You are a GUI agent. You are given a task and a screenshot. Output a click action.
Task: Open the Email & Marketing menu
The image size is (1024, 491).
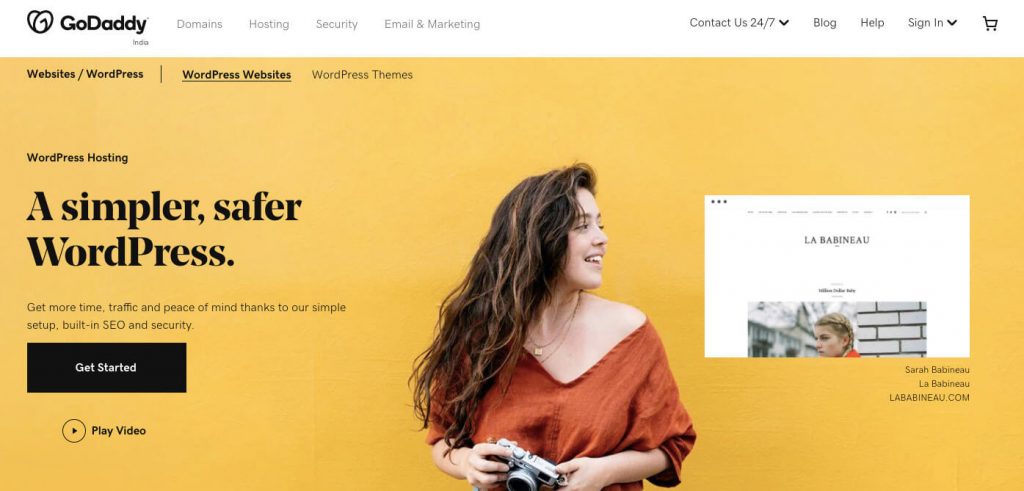tap(432, 24)
